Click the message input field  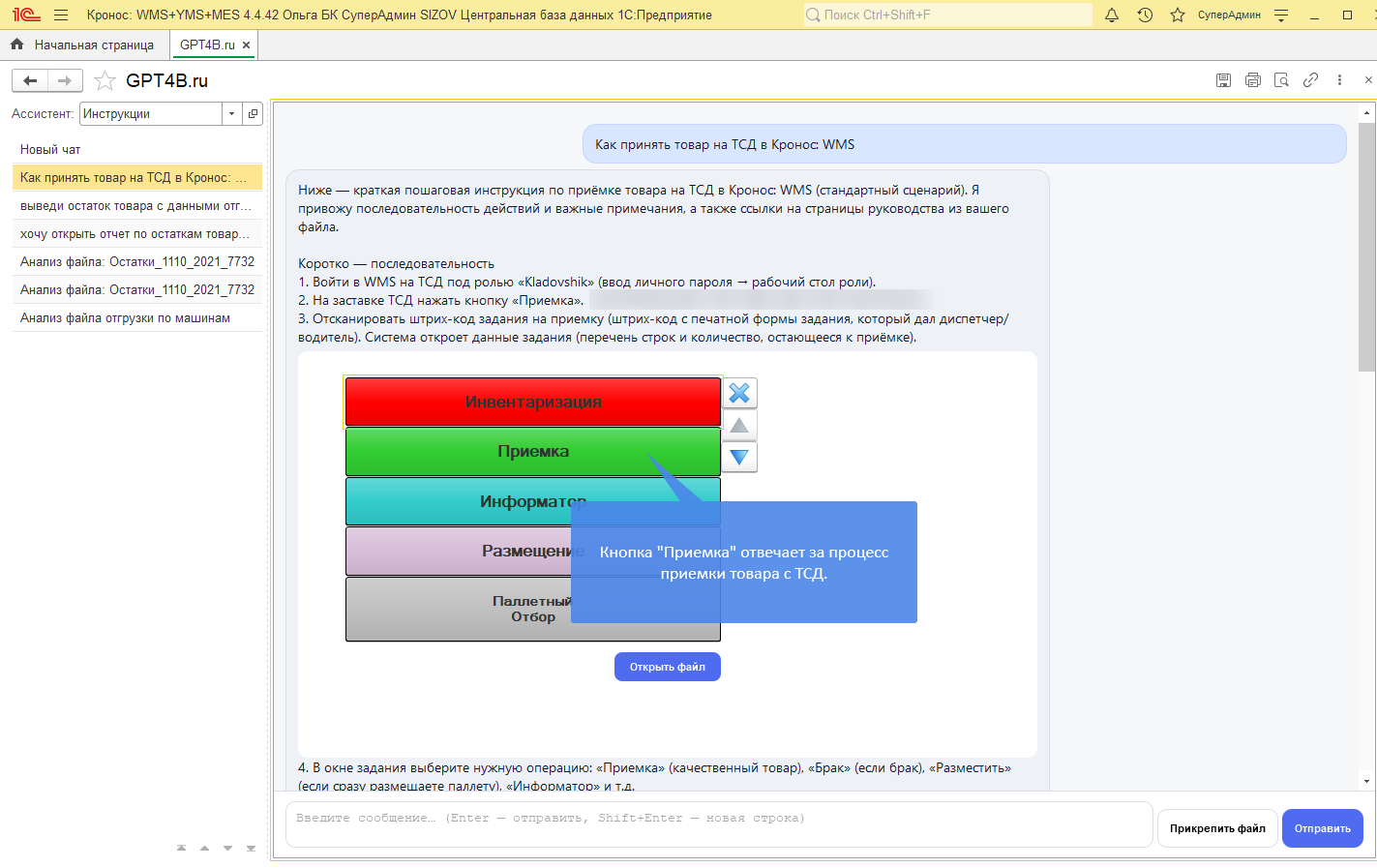pos(718,823)
